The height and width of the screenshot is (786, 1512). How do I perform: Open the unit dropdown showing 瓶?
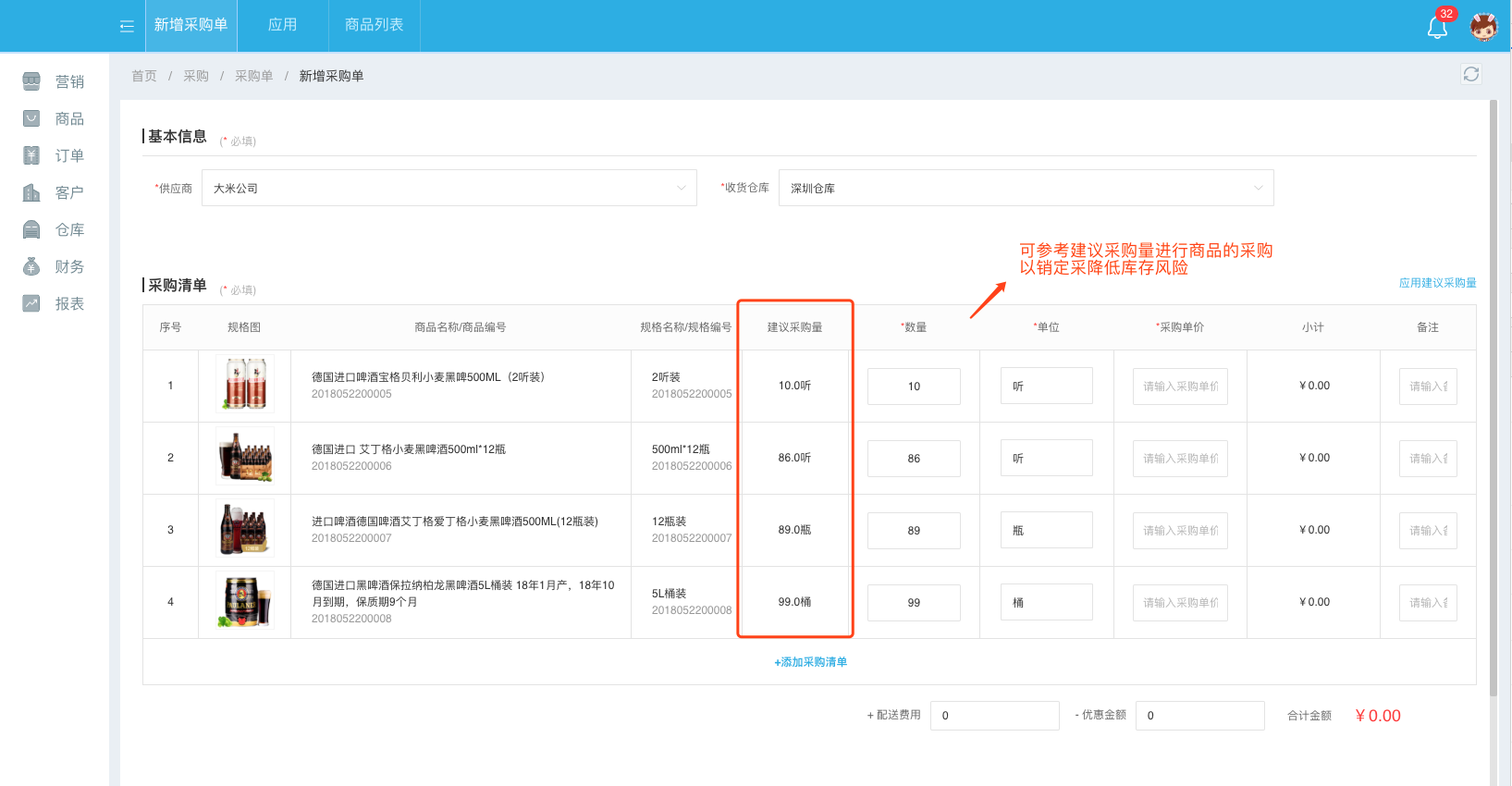coord(1046,530)
